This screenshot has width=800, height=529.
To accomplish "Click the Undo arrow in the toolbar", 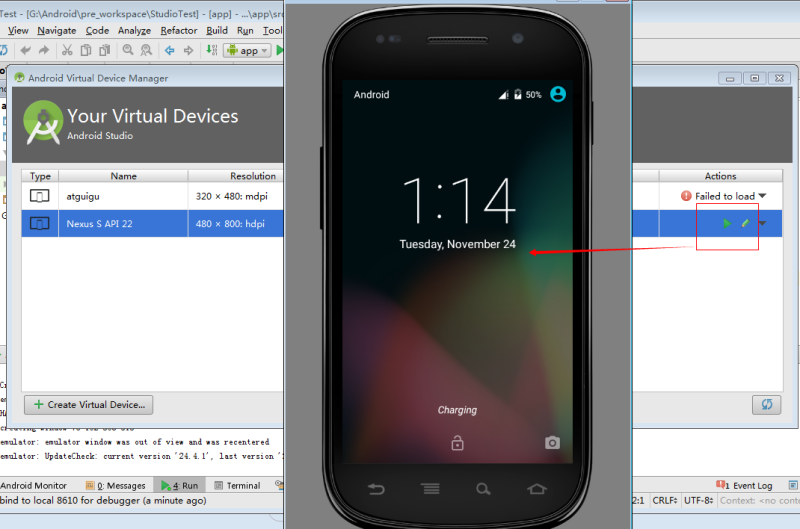I will coord(26,50).
